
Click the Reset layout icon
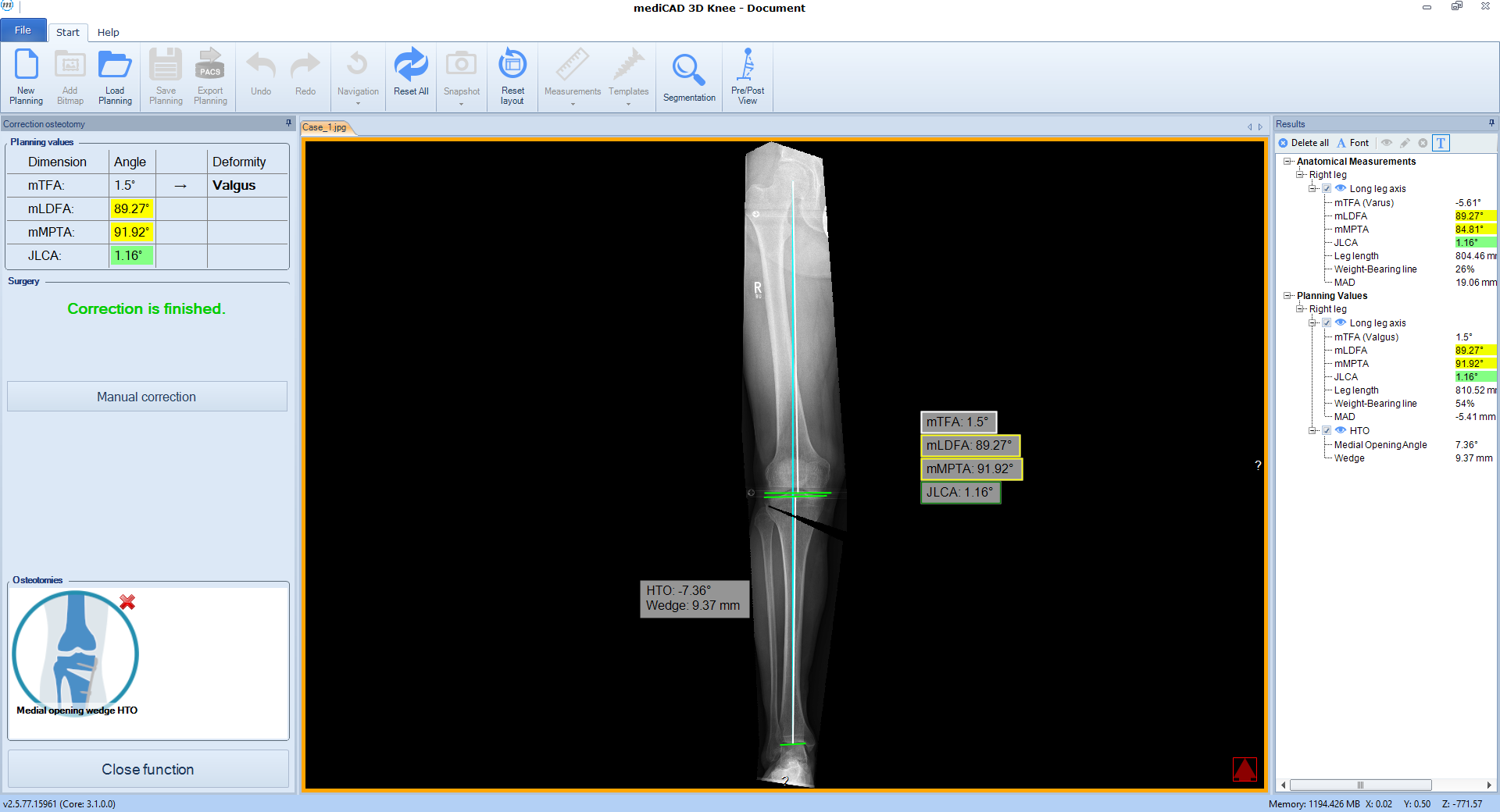[512, 75]
